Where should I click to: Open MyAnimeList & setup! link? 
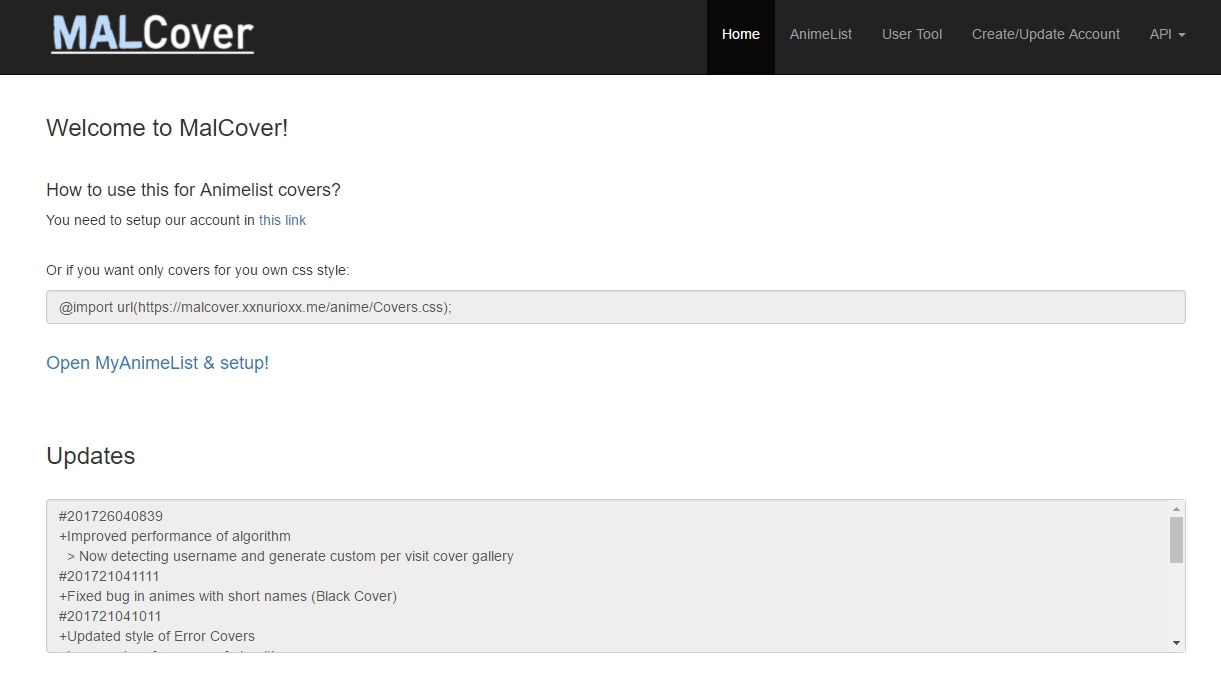pos(157,363)
